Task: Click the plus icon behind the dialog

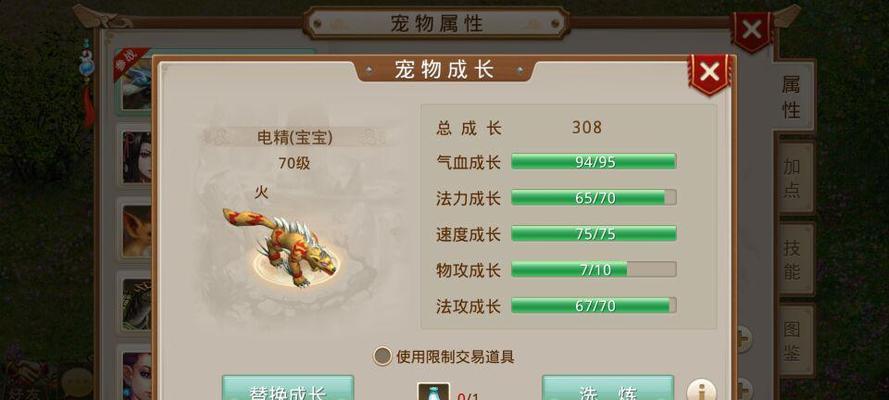Action: [743, 340]
